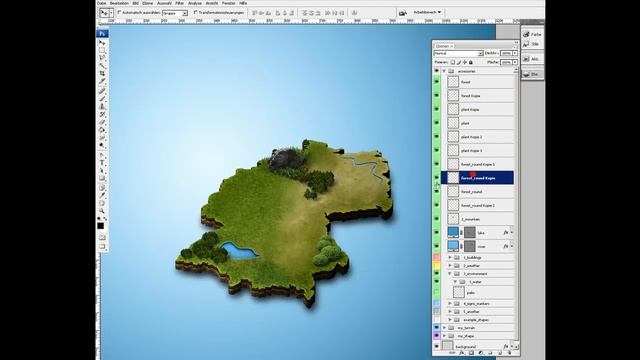Select the Notes tool

tap(102, 187)
